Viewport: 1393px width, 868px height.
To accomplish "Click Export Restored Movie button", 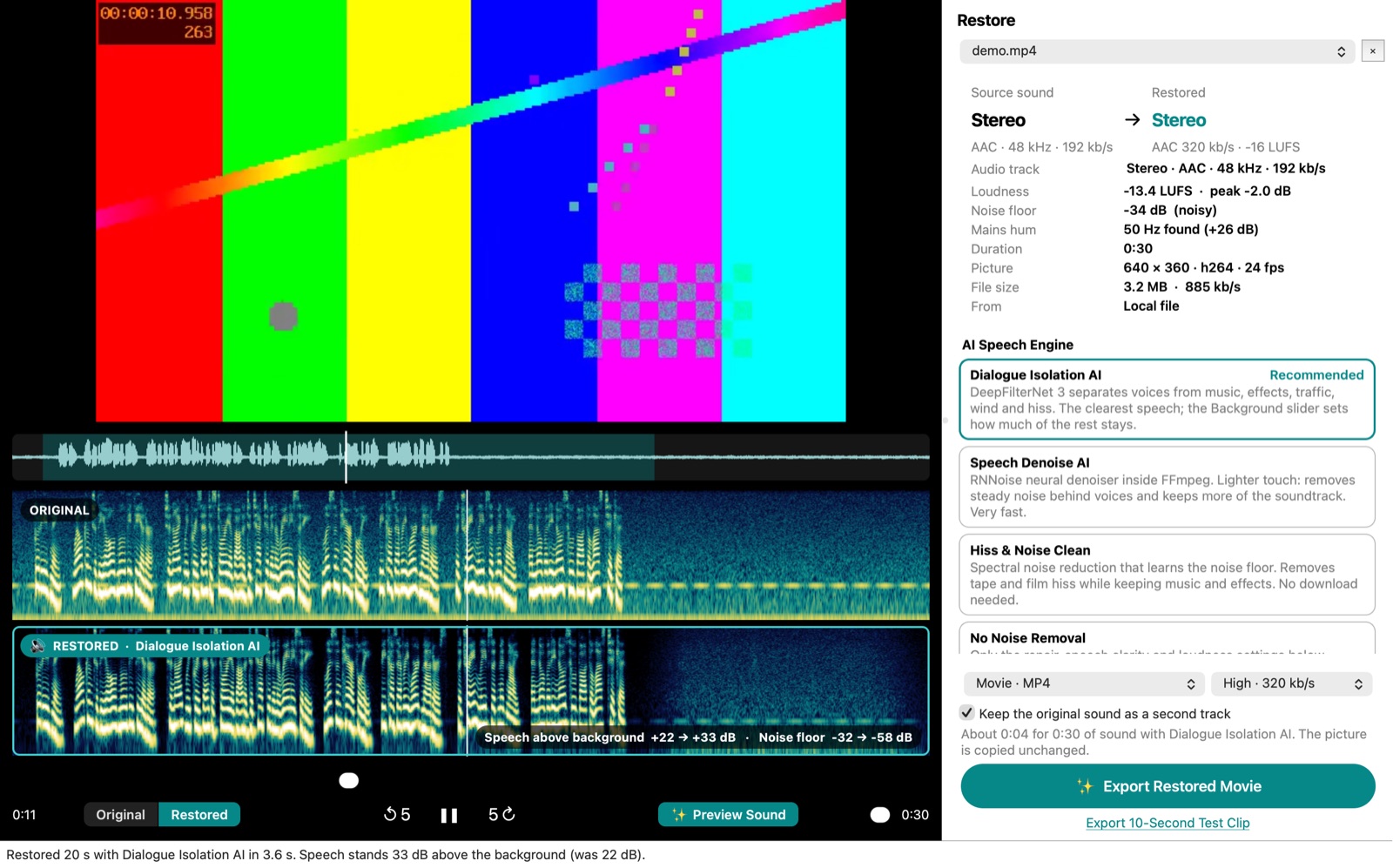I will click(1168, 786).
